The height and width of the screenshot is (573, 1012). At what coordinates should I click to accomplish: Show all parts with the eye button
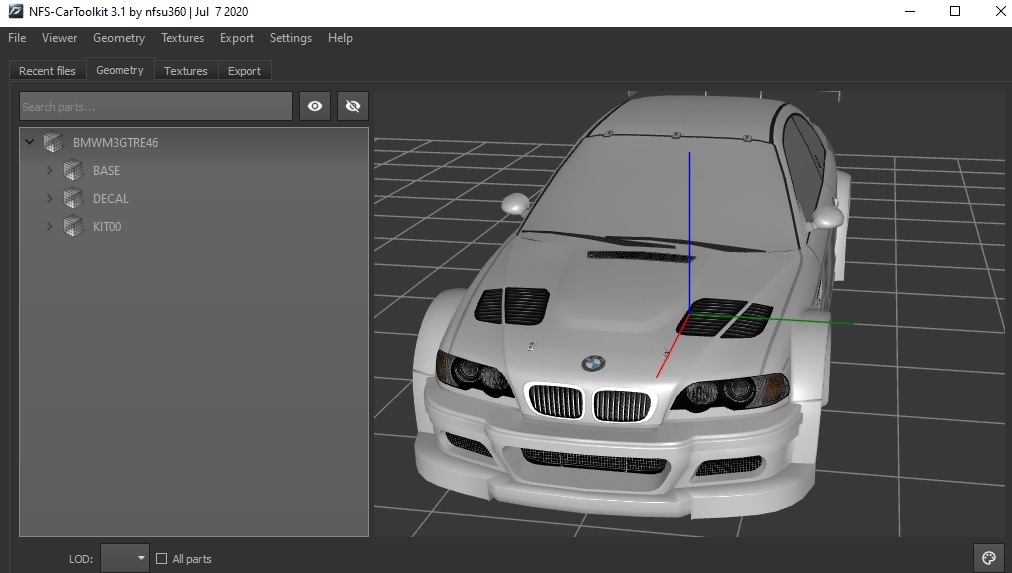click(315, 106)
